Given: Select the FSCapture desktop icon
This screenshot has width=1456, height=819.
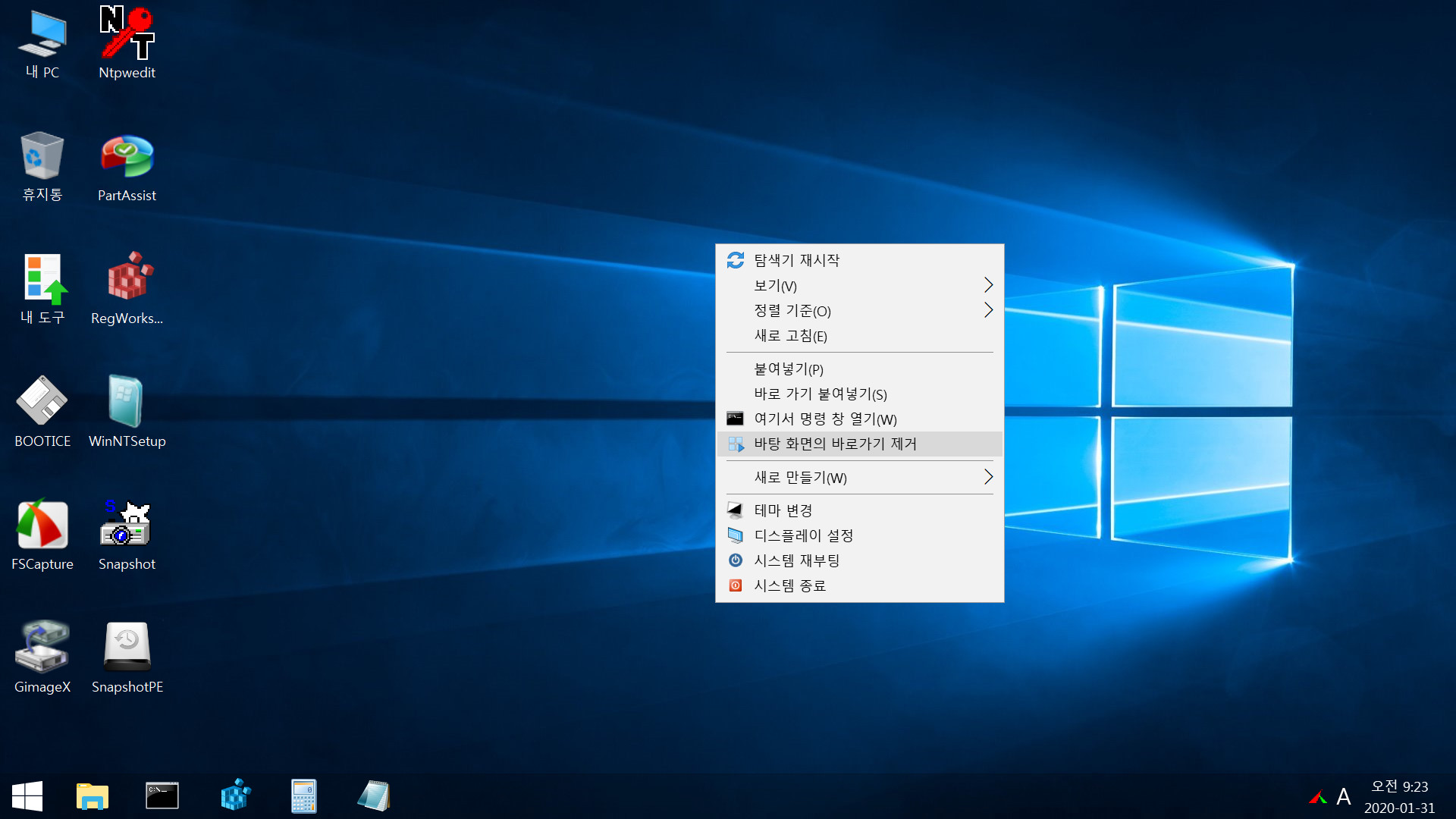Looking at the screenshot, I should [x=42, y=535].
